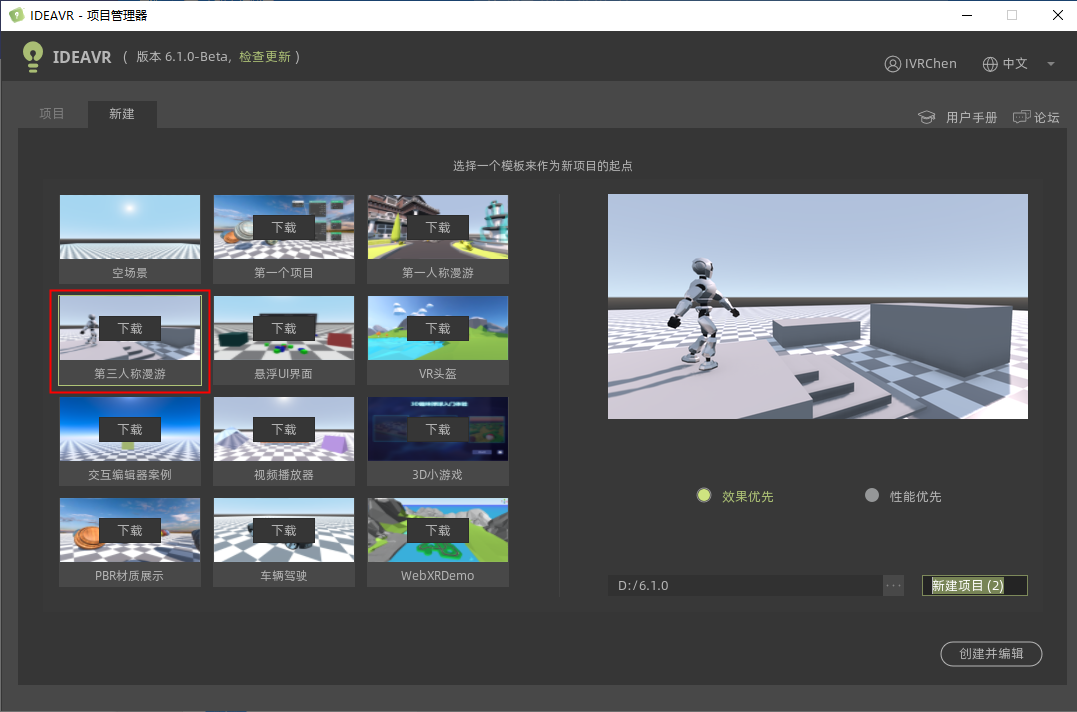Viewport: 1077px width, 712px height.
Task: Select the 视频播放器 template label
Action: pyautogui.click(x=284, y=474)
